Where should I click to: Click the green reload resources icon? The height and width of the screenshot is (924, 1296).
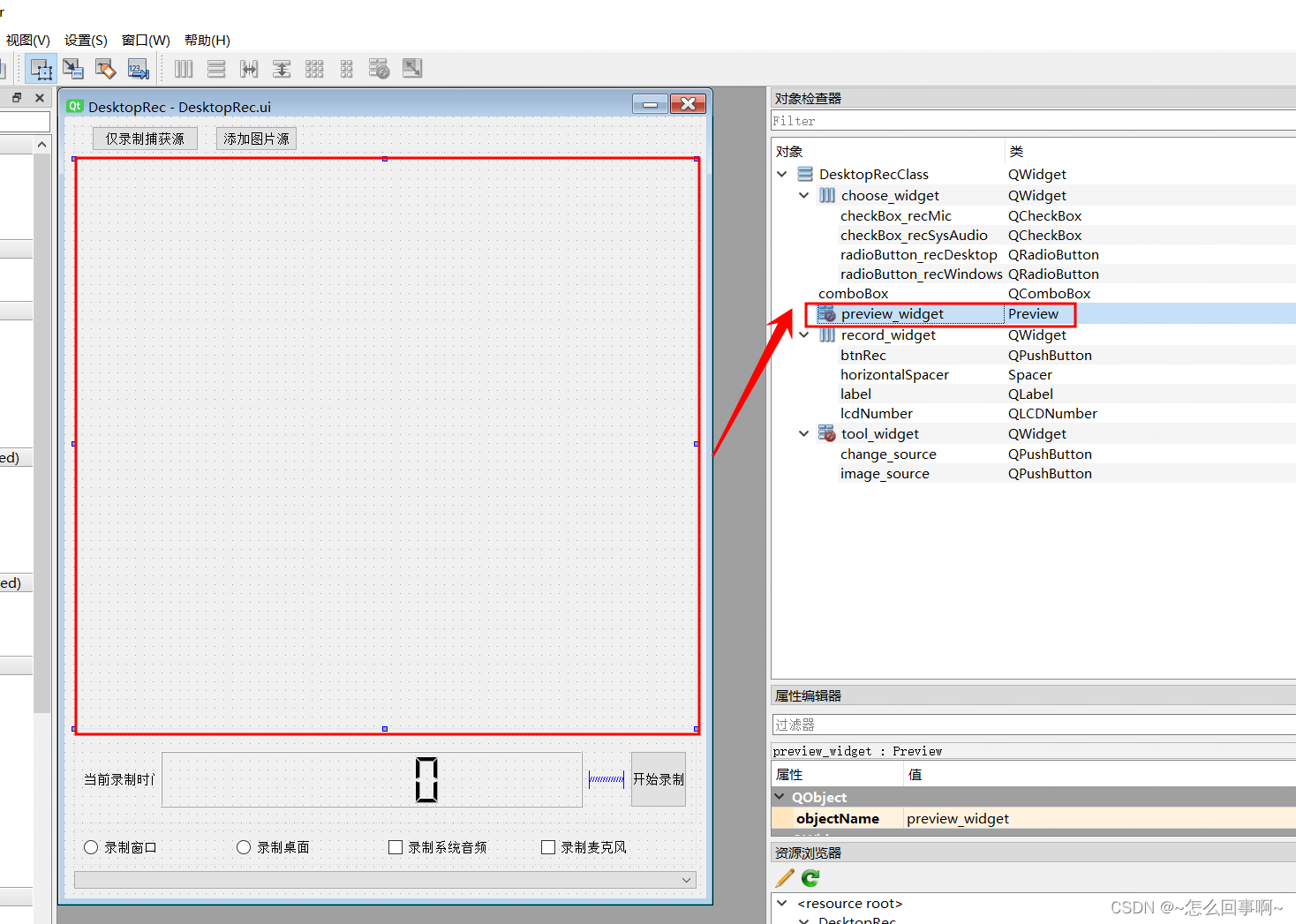pos(810,878)
